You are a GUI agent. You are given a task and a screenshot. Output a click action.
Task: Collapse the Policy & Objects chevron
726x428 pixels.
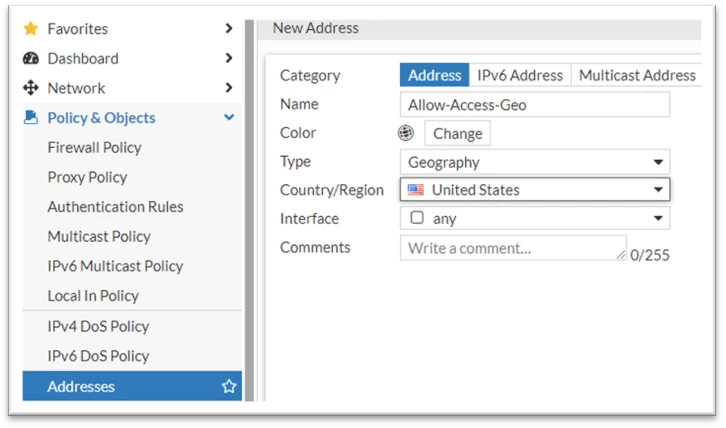tap(229, 117)
